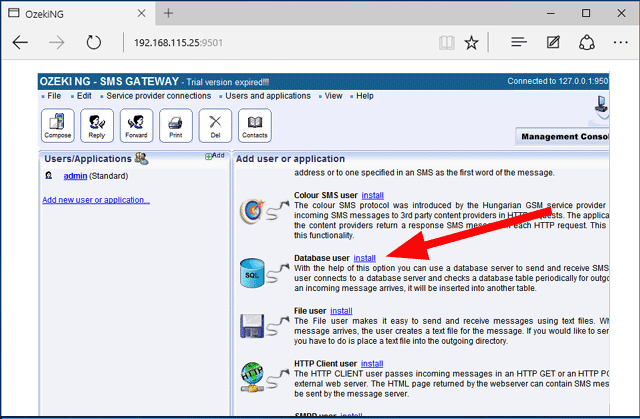The height and width of the screenshot is (419, 640).
Task: Install the HTTP Client user
Action: [372, 364]
